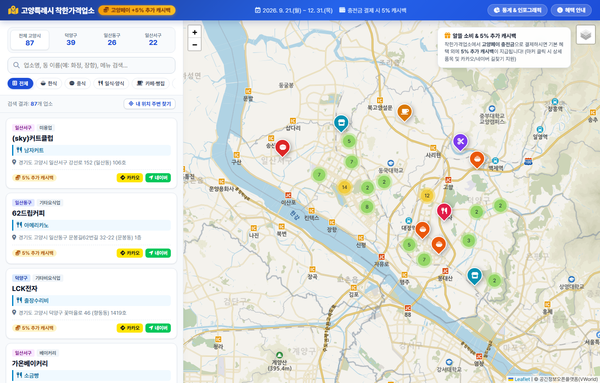
Task: Click 카카오 button for 62드립커피
Action: [x=130, y=253]
